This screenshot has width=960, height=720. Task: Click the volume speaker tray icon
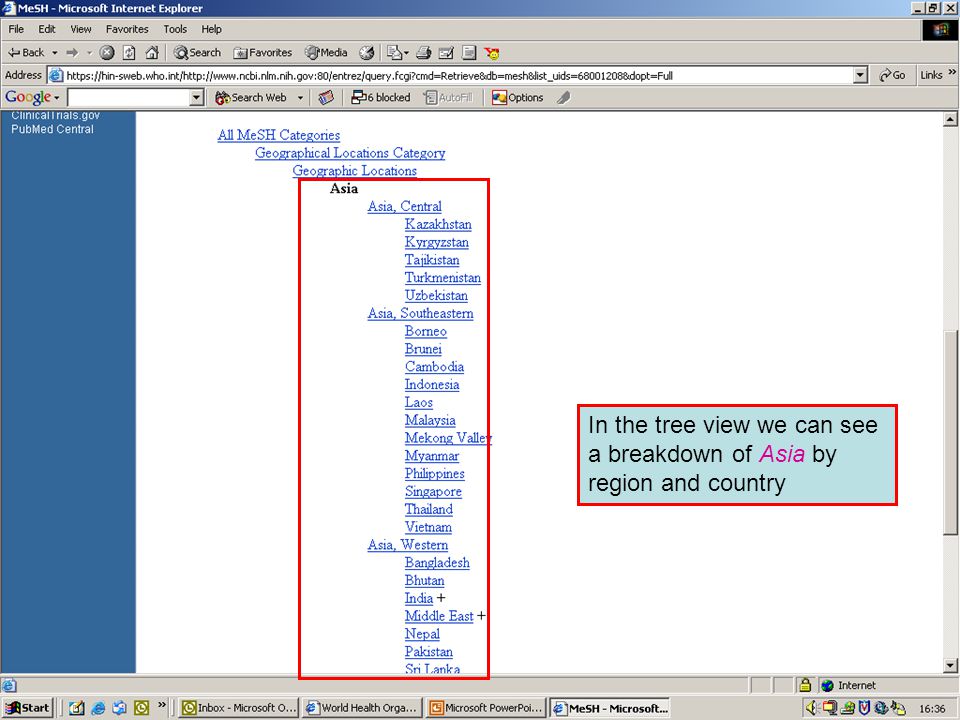tap(812, 708)
